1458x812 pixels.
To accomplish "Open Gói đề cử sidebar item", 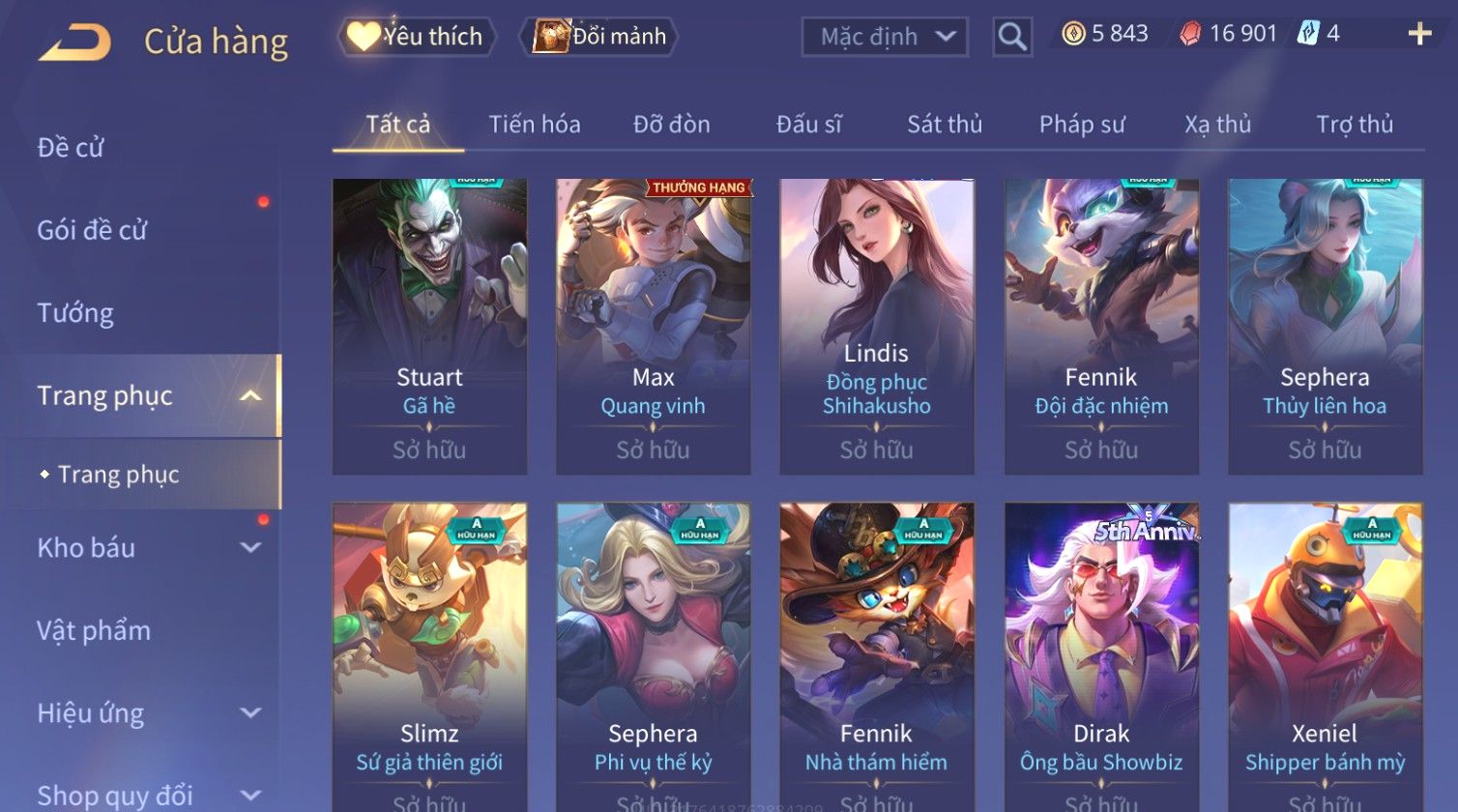I will (92, 230).
